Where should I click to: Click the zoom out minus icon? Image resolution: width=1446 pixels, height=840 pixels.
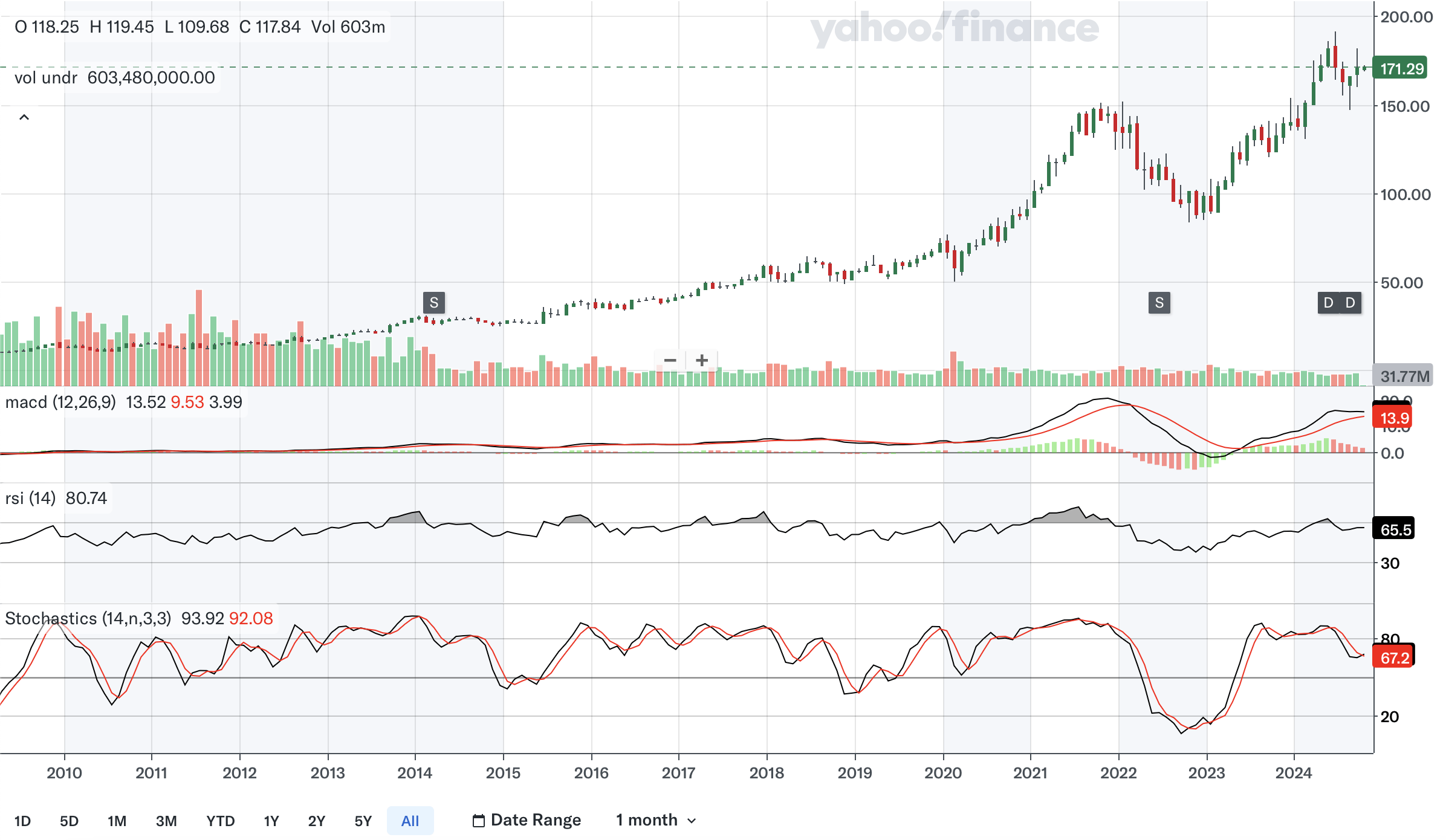pyautogui.click(x=670, y=361)
